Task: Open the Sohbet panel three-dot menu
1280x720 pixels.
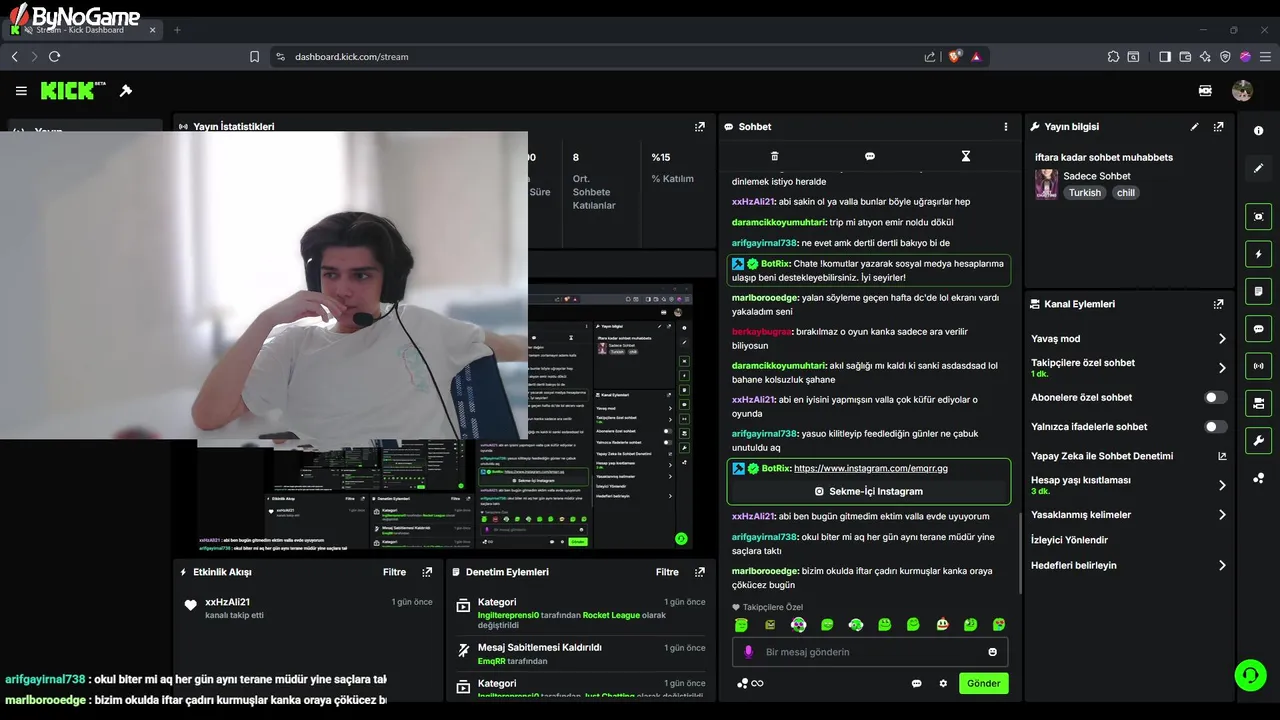Action: pos(1005,127)
